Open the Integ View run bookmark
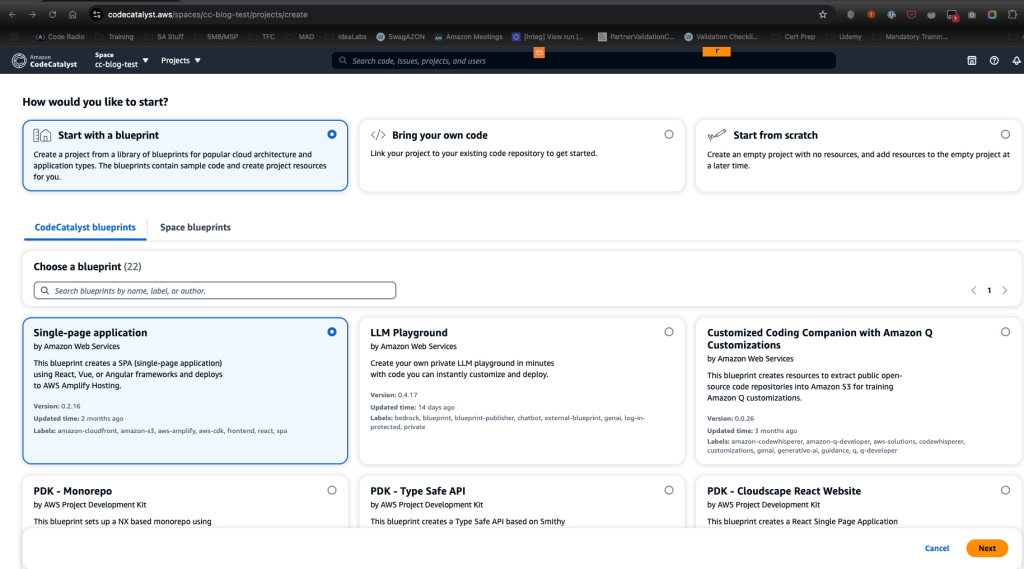The height and width of the screenshot is (569, 1024). [548, 37]
